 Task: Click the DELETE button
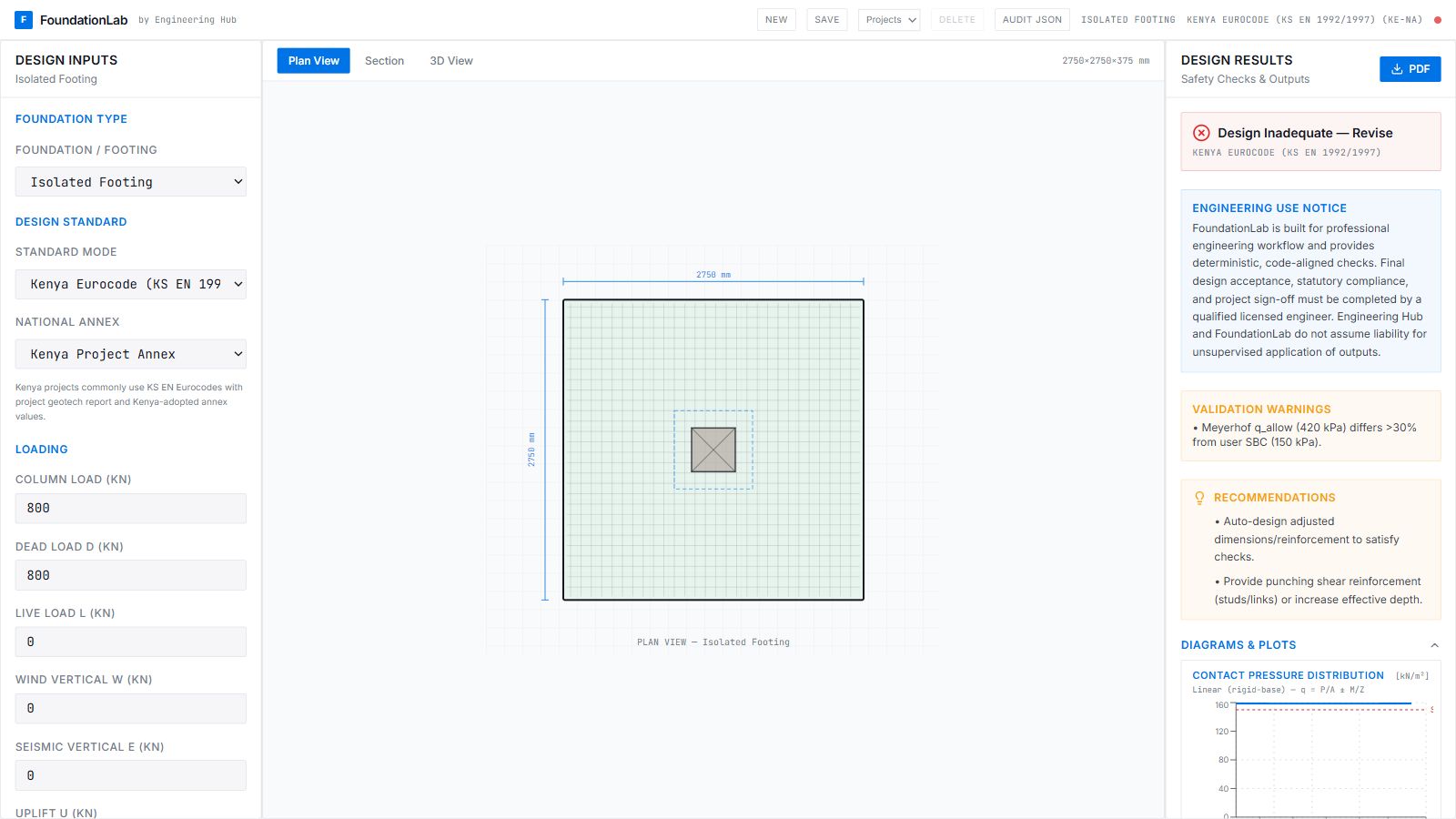coord(957,20)
